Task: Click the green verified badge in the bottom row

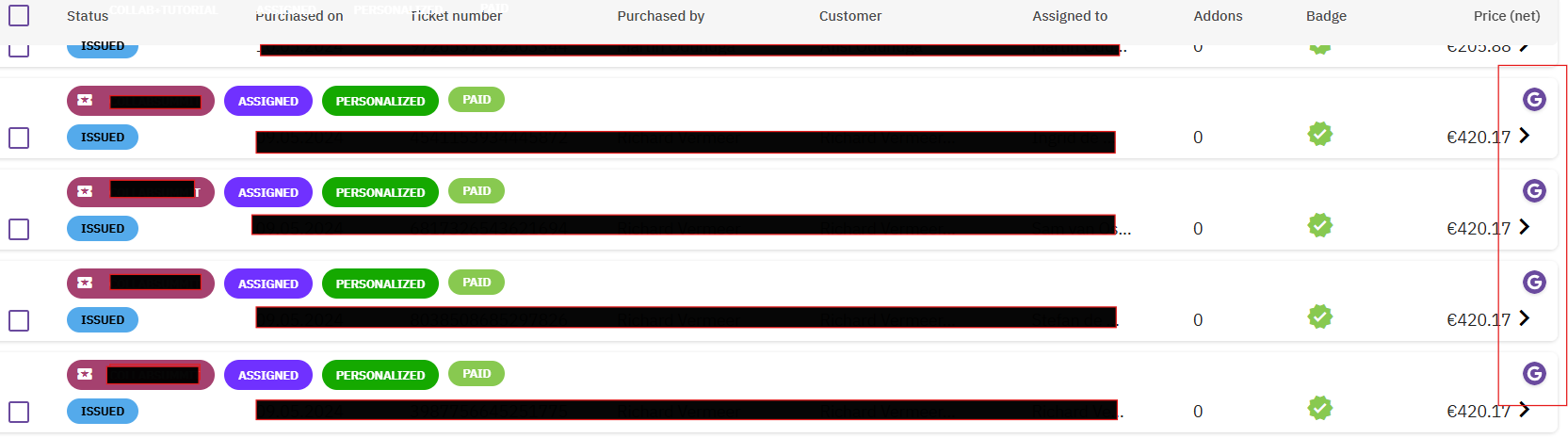Action: click(1320, 409)
